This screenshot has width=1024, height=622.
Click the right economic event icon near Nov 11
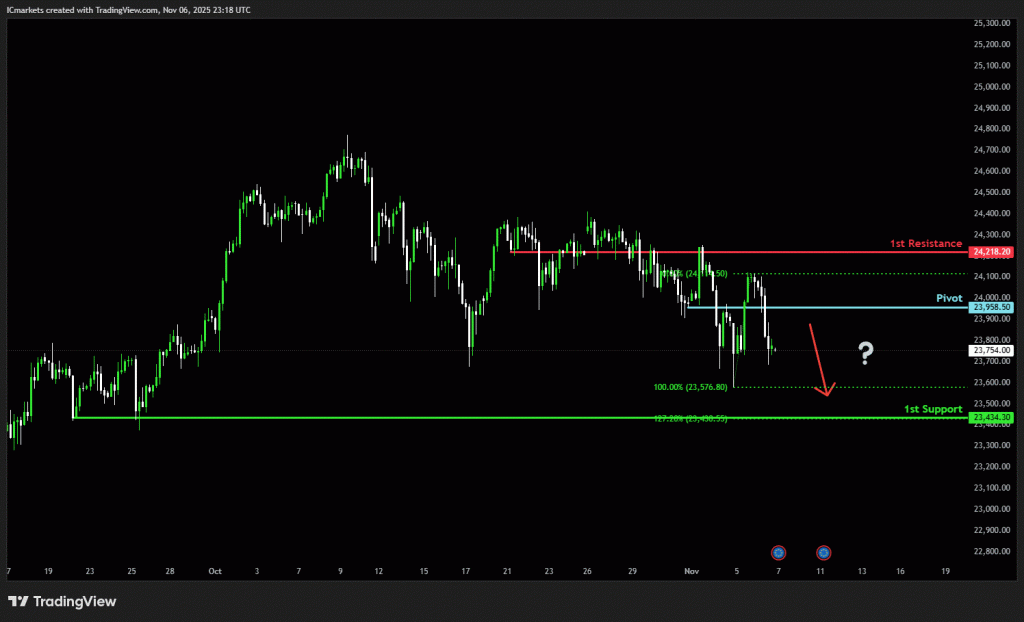click(823, 552)
